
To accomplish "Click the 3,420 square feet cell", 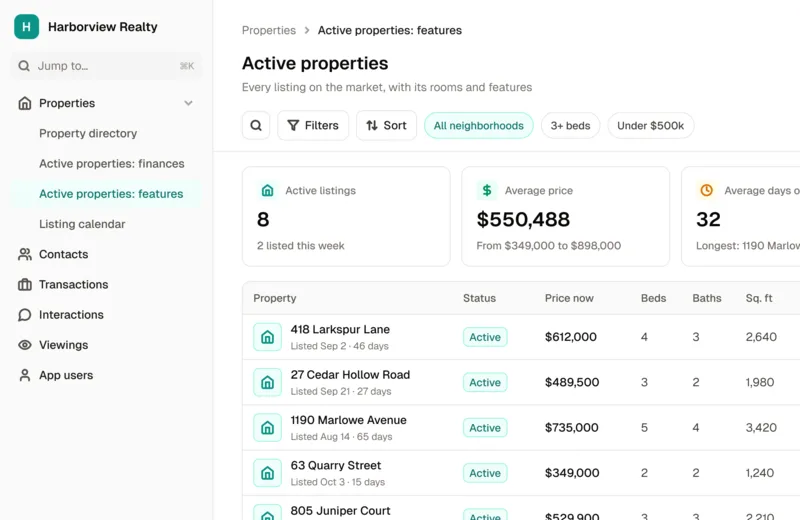I will click(x=761, y=428).
